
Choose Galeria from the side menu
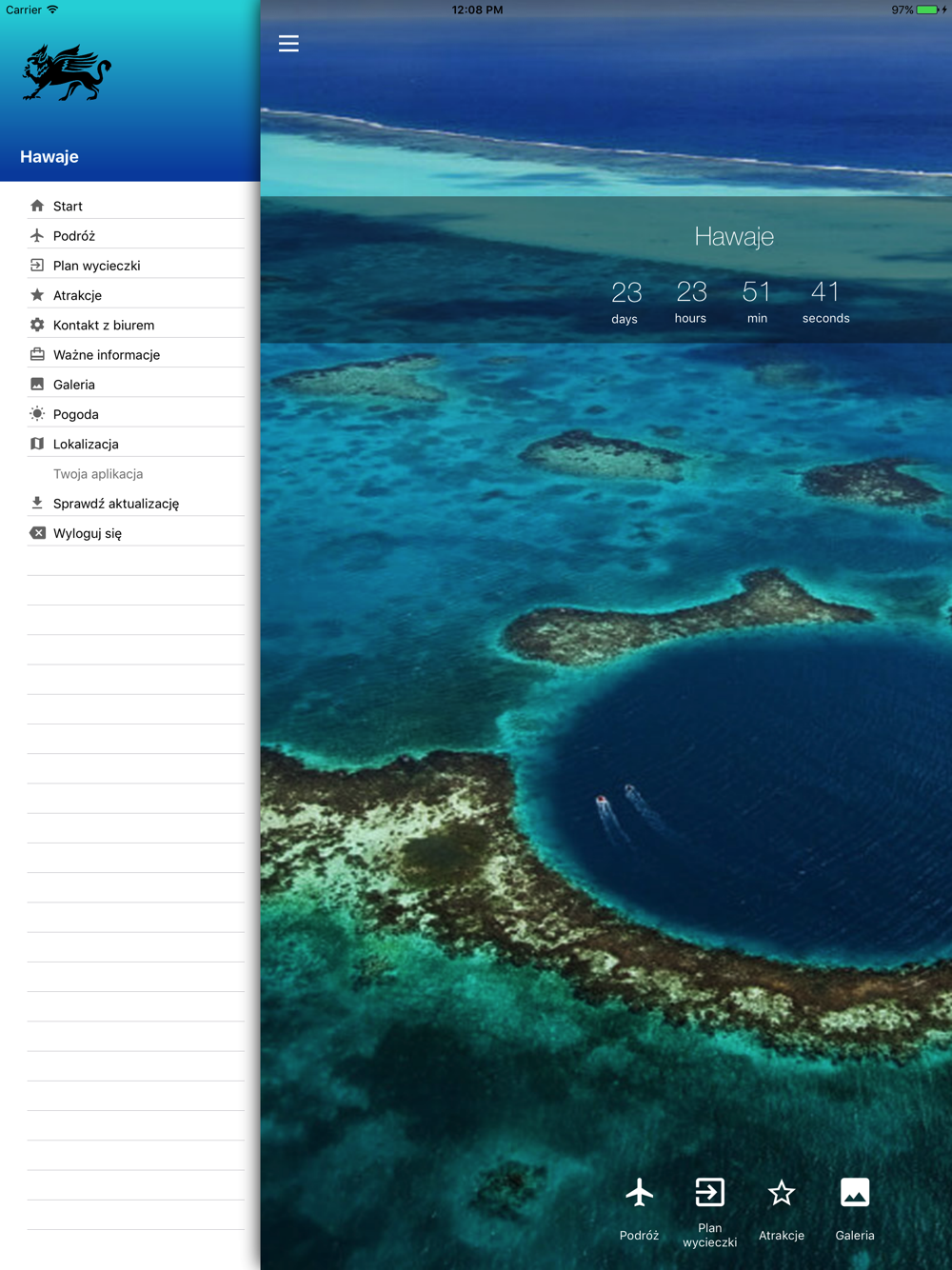pyautogui.click(x=74, y=385)
